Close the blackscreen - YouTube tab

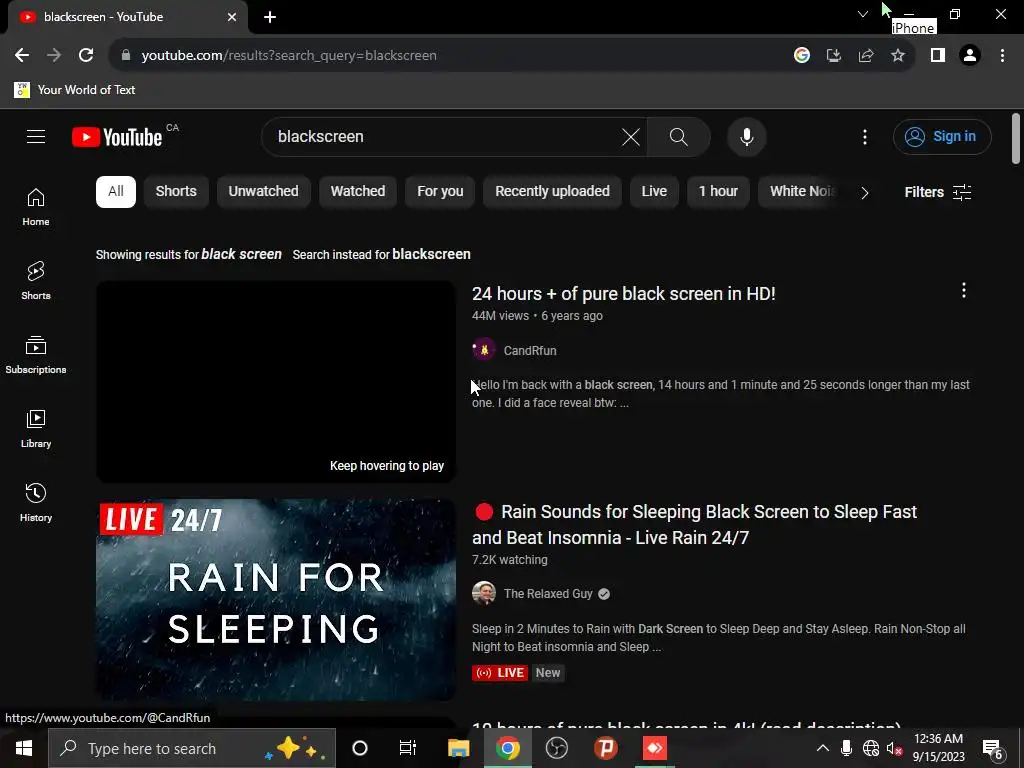pos(232,17)
